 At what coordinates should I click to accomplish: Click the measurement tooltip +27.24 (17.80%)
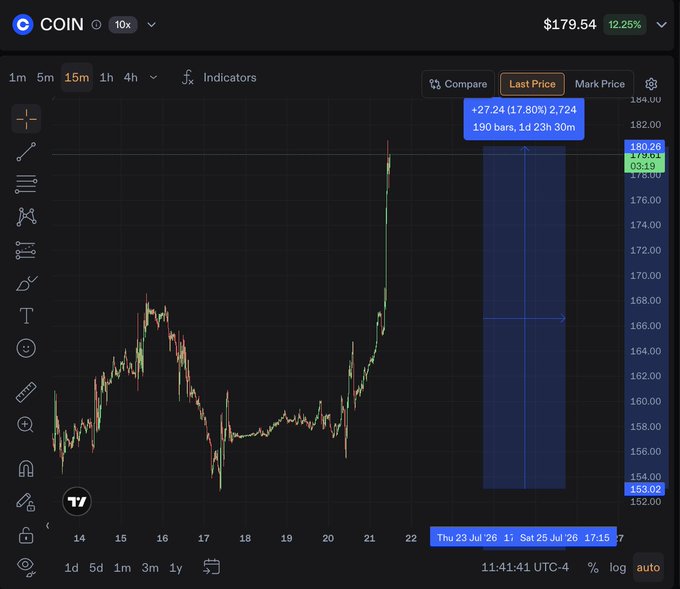click(x=524, y=119)
